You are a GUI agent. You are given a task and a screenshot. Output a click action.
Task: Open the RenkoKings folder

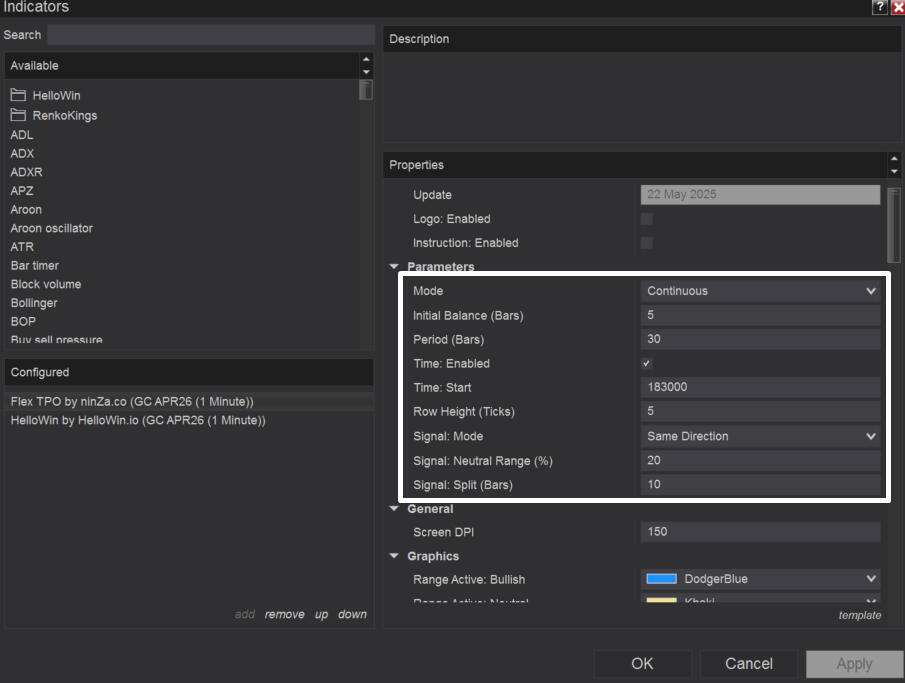click(64, 115)
